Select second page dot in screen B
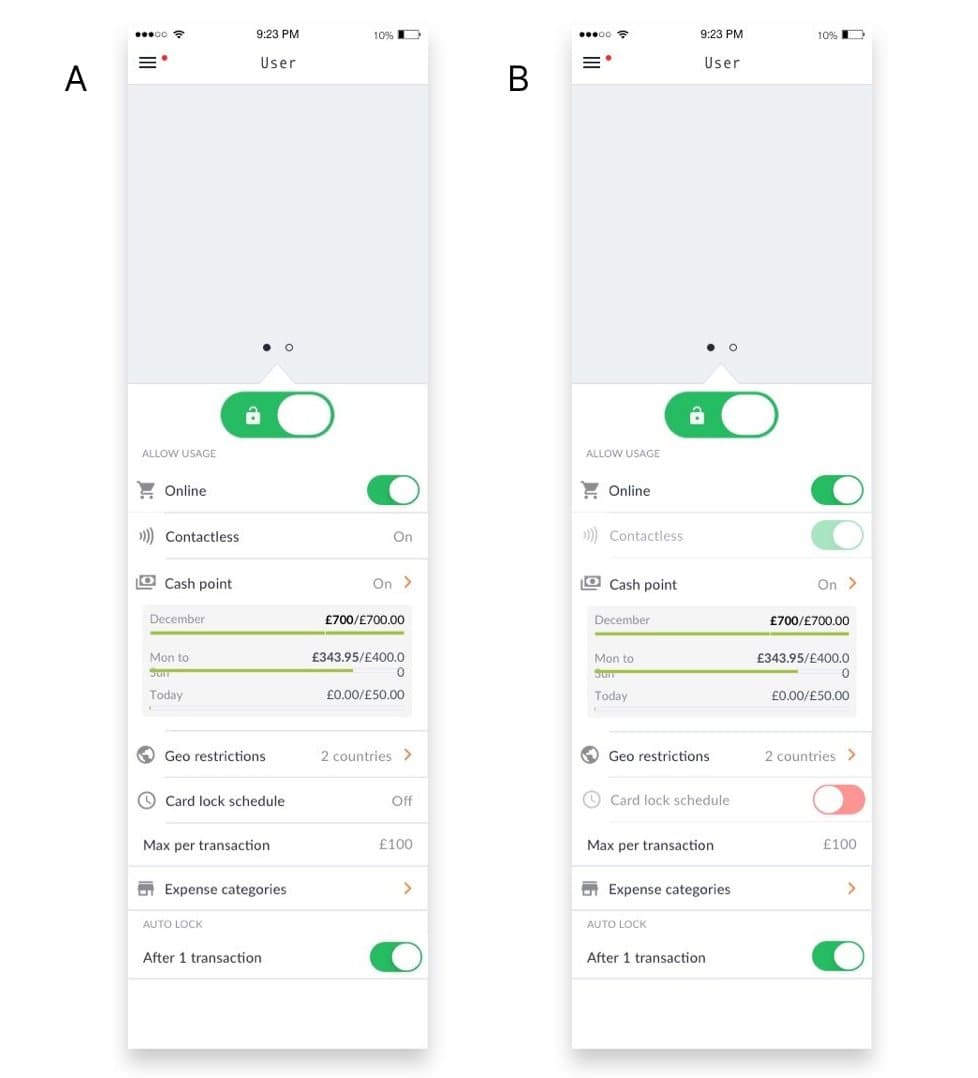The height and width of the screenshot is (1078, 978). tap(733, 348)
